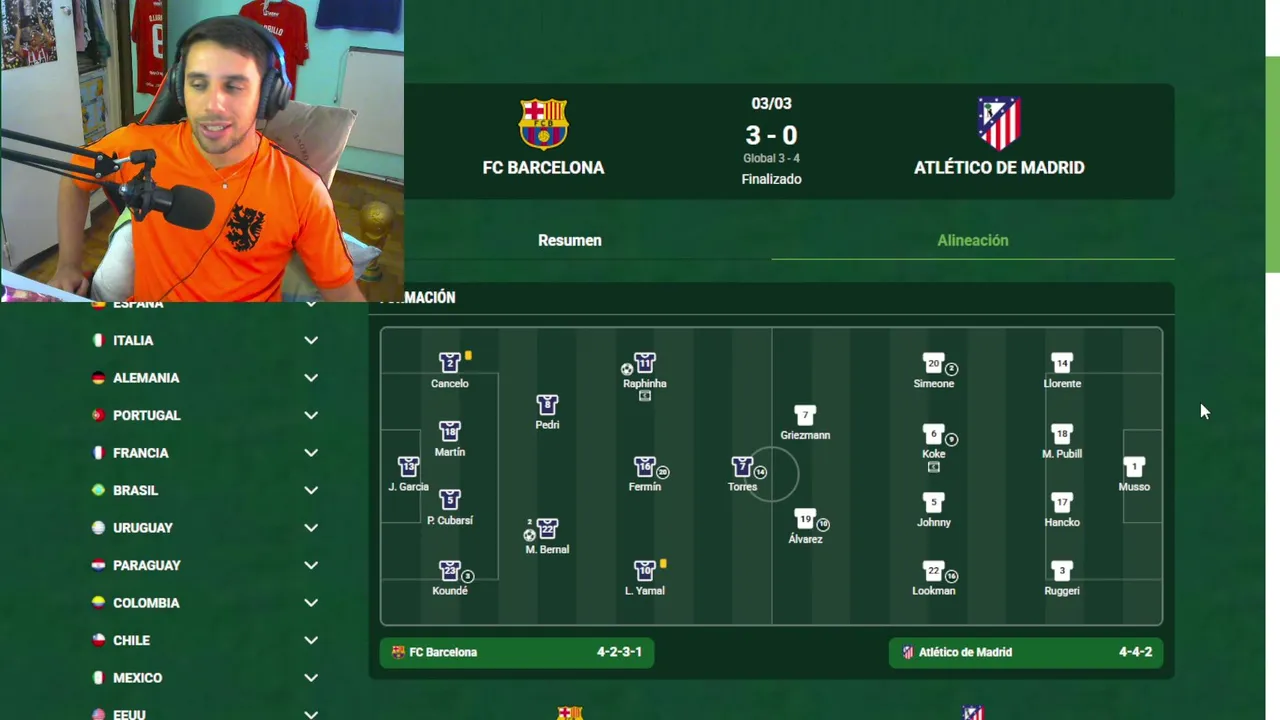This screenshot has width=1280, height=720.
Task: Click Lookman's number 22 shirt icon
Action: coord(934,571)
